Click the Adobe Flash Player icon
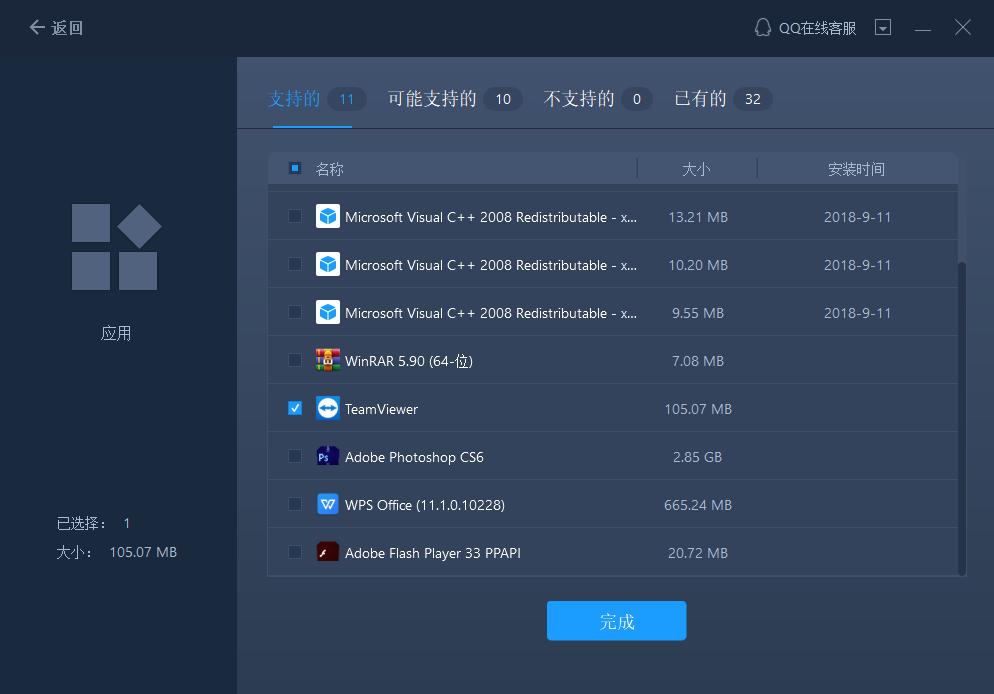This screenshot has width=994, height=694. pyautogui.click(x=328, y=552)
